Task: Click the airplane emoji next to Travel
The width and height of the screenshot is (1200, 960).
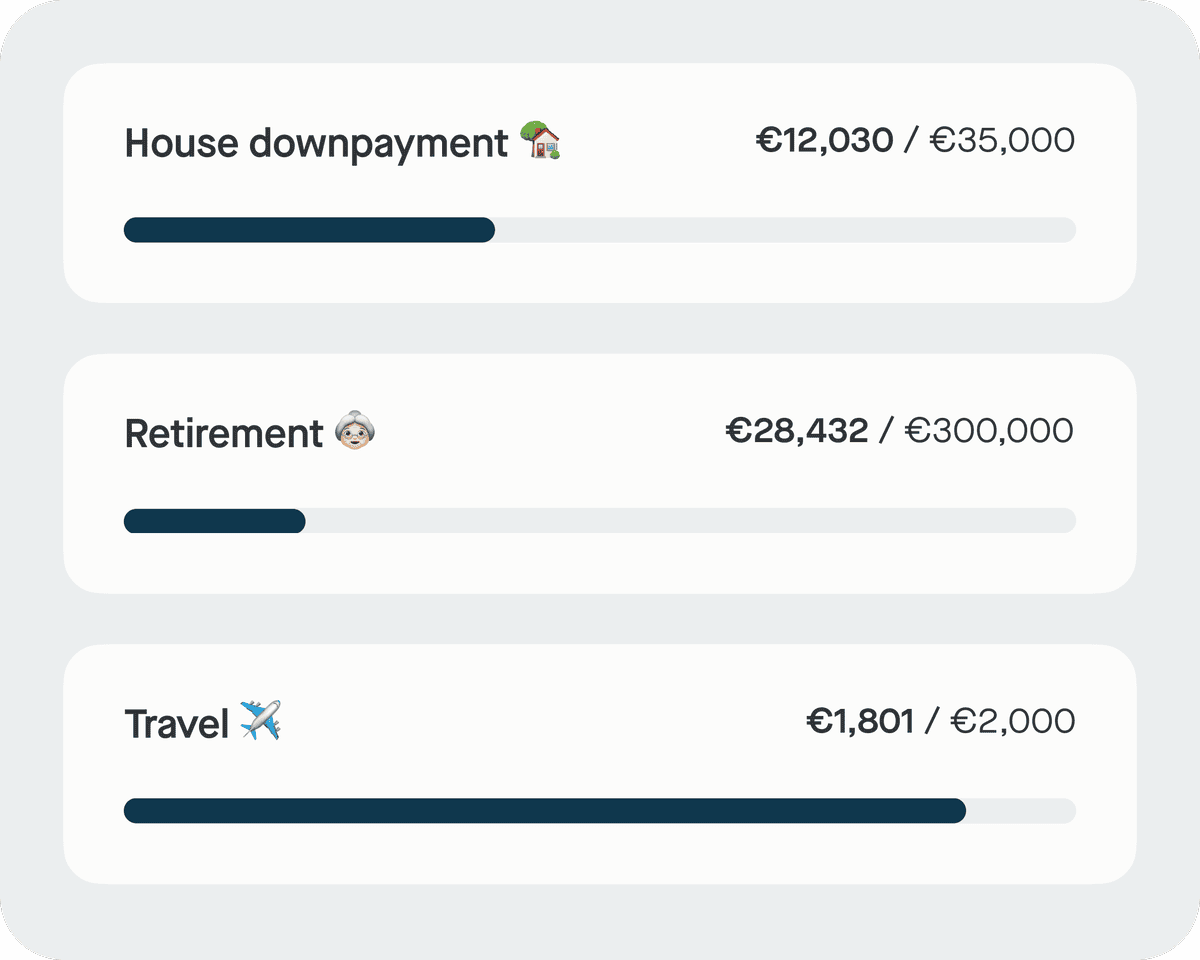Action: coord(261,721)
